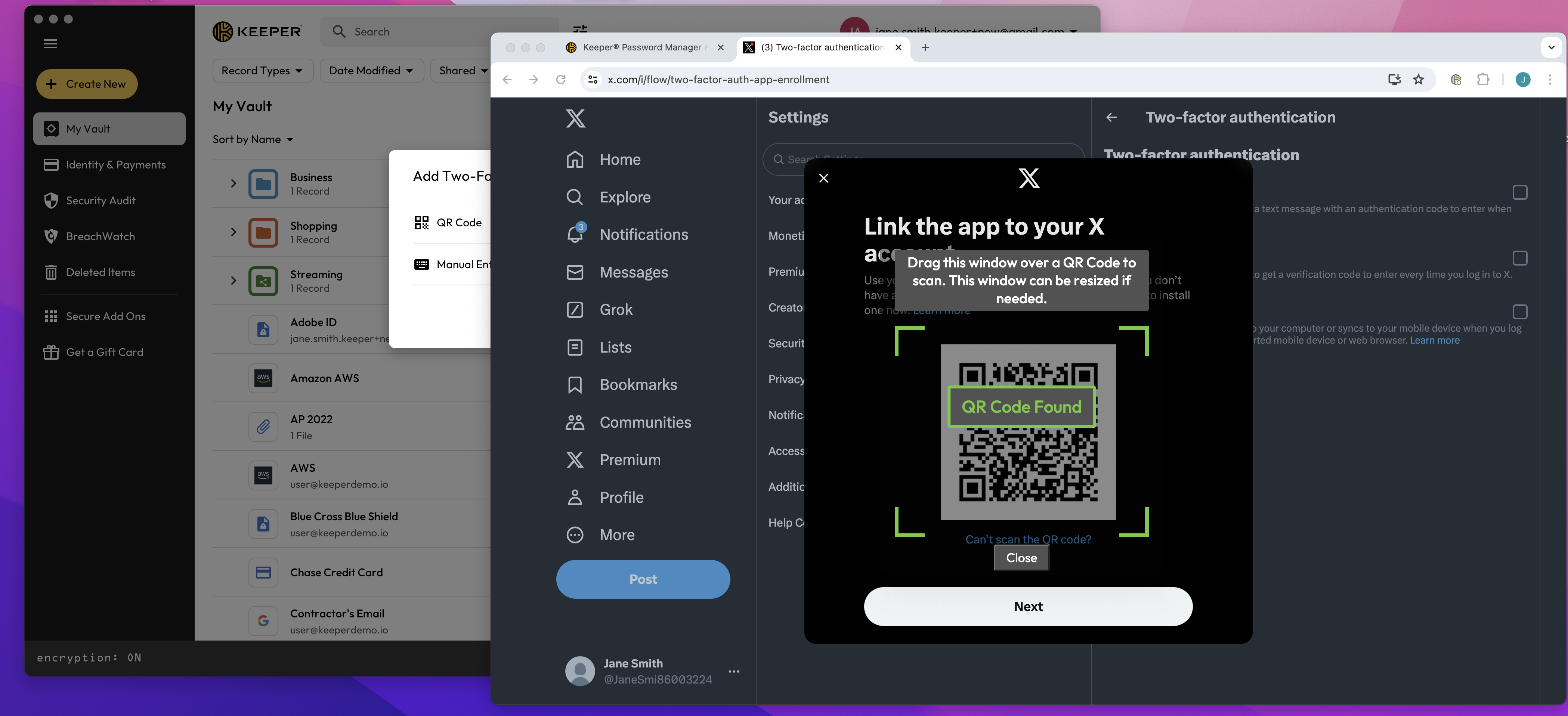Open BreachWatch in Keeper sidebar
This screenshot has width=1568, height=716.
tap(100, 236)
